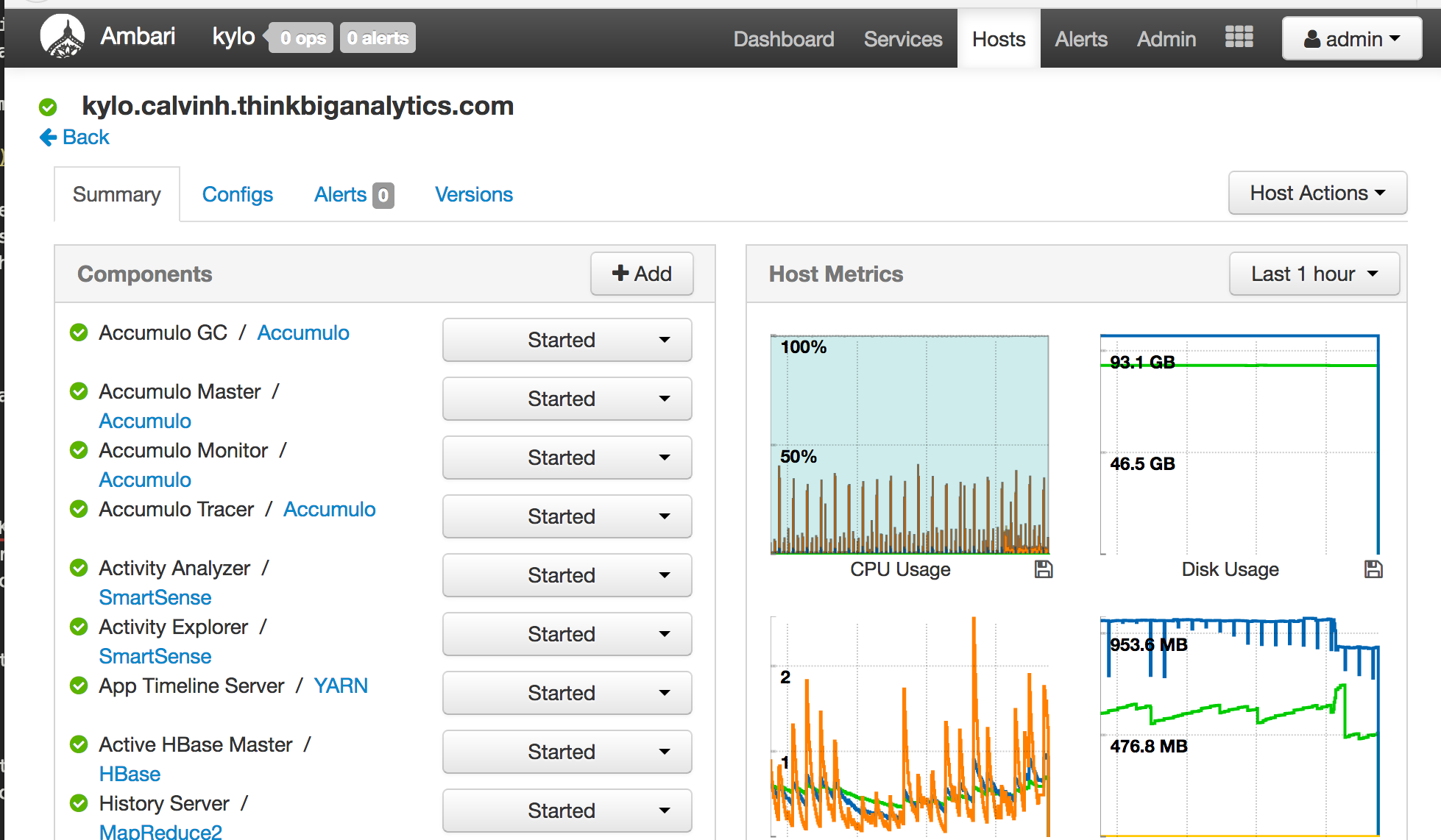Open Accumulo link under Accumulo Master

coord(145,421)
